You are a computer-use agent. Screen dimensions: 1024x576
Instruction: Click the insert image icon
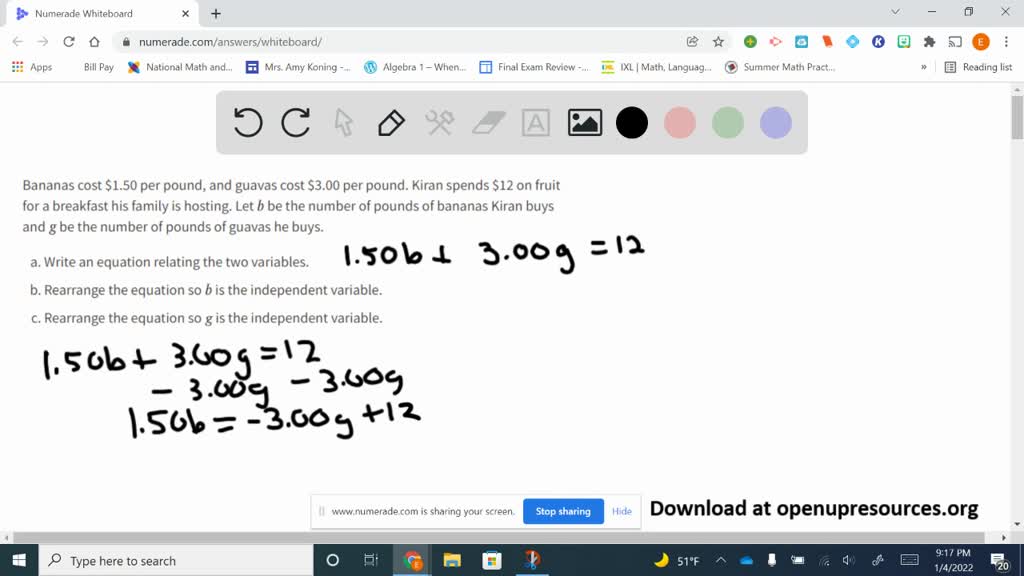(x=584, y=123)
